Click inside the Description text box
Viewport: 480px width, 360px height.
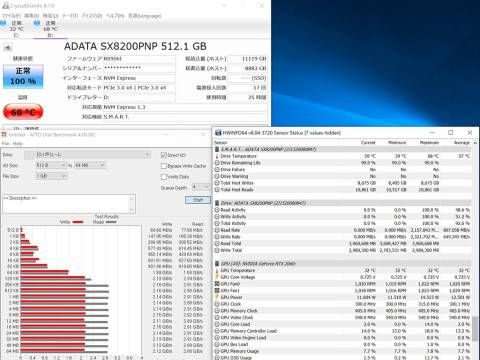point(69,204)
